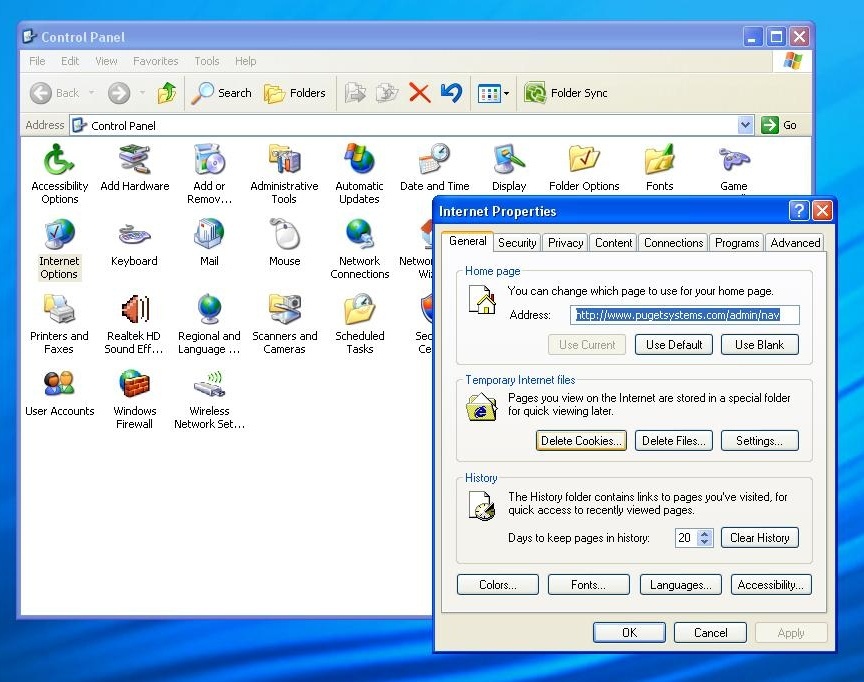Switch to the Security tab
Image resolution: width=864 pixels, height=682 pixels.
(517, 242)
